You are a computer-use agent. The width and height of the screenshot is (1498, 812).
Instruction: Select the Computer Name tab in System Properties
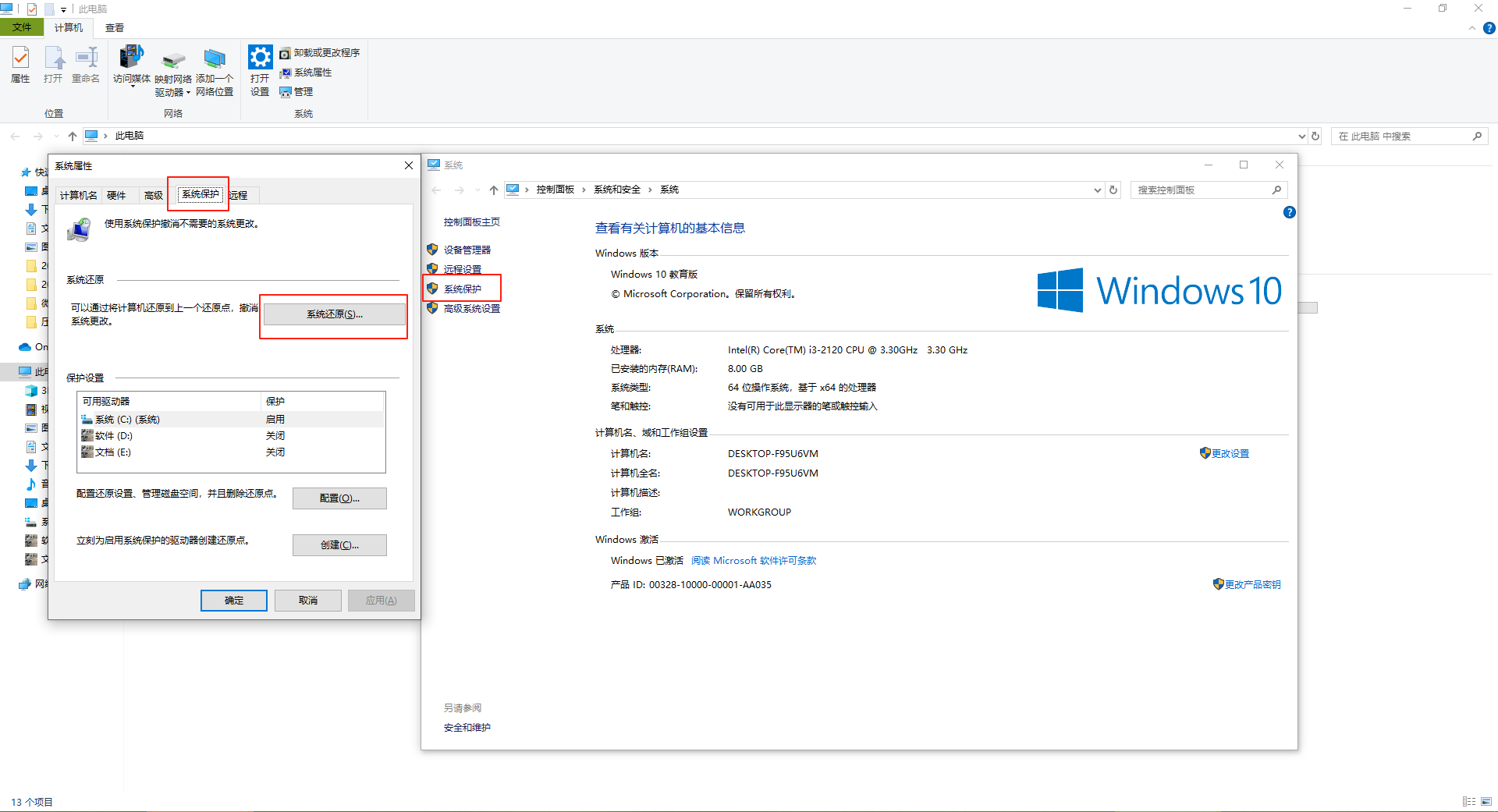tap(78, 196)
